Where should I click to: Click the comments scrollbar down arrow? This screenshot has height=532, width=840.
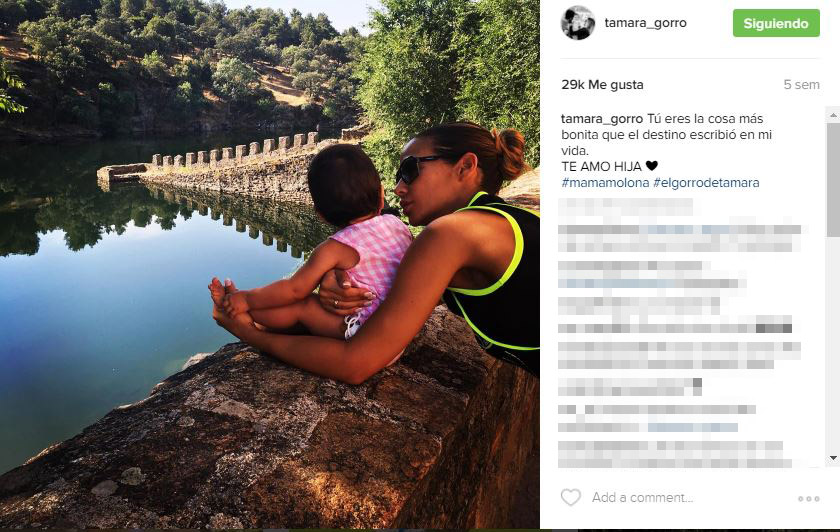[833, 458]
